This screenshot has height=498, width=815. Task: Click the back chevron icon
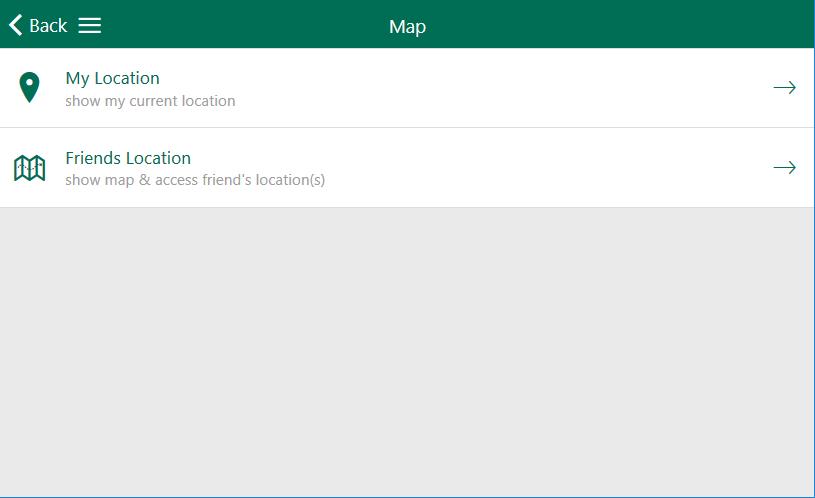pyautogui.click(x=16, y=25)
